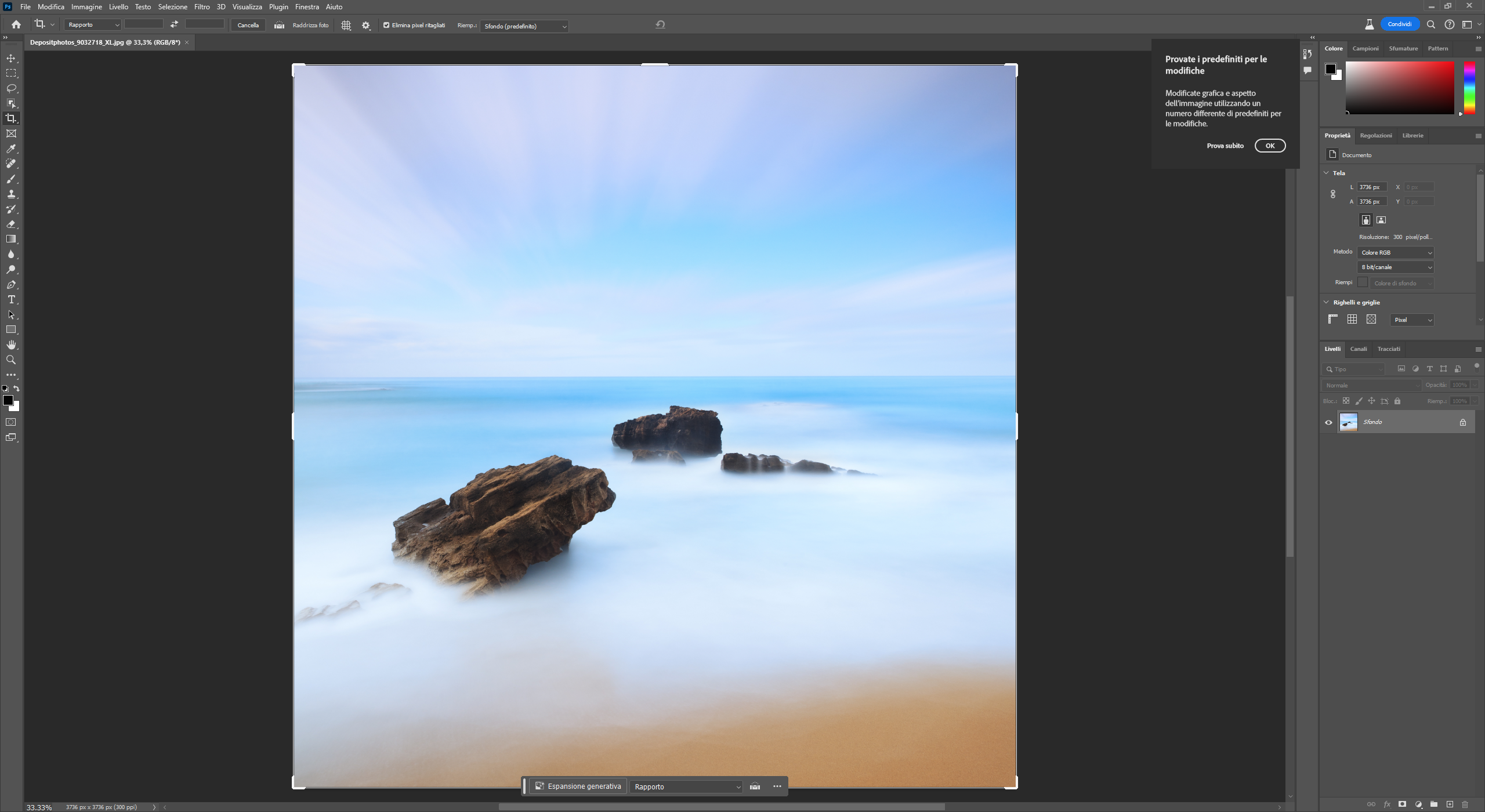Switch to the Canali tab
The width and height of the screenshot is (1485, 812).
click(x=1358, y=349)
